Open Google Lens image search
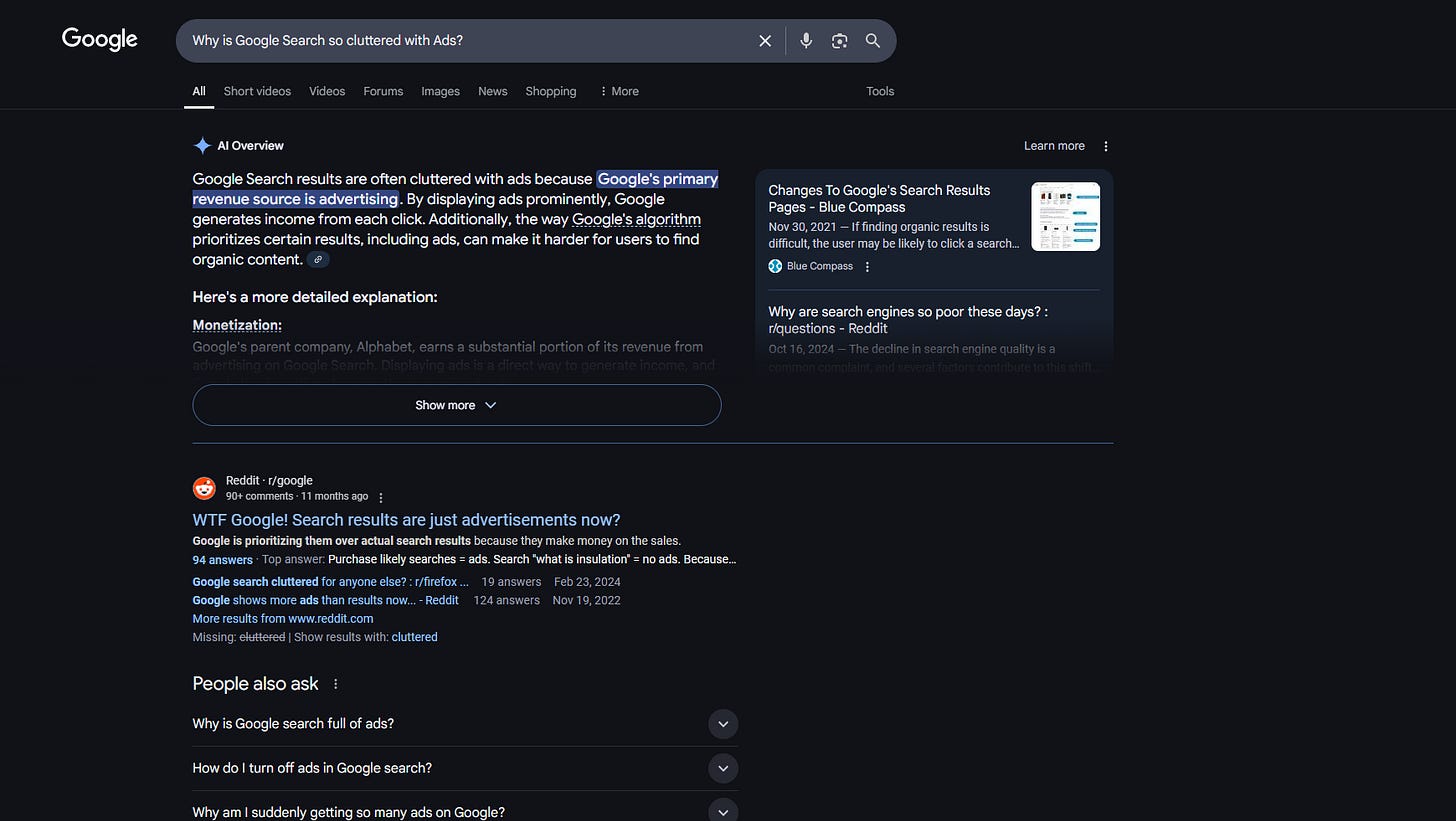Screen dimensions: 1456x821 (x=839, y=41)
